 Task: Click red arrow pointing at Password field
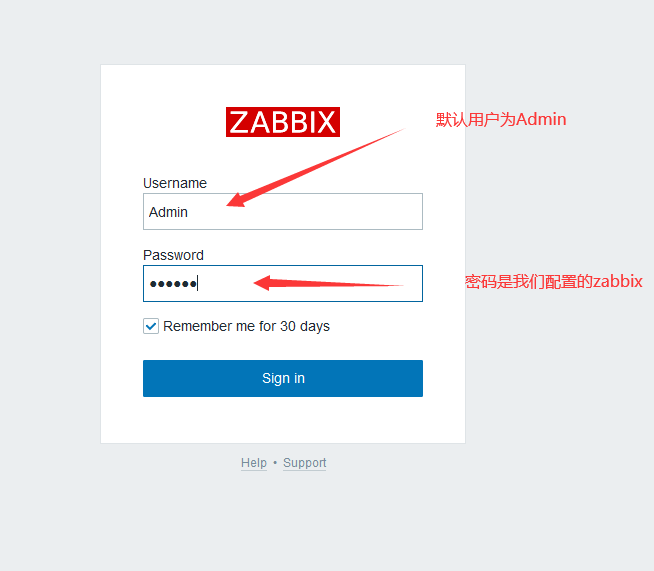(329, 283)
